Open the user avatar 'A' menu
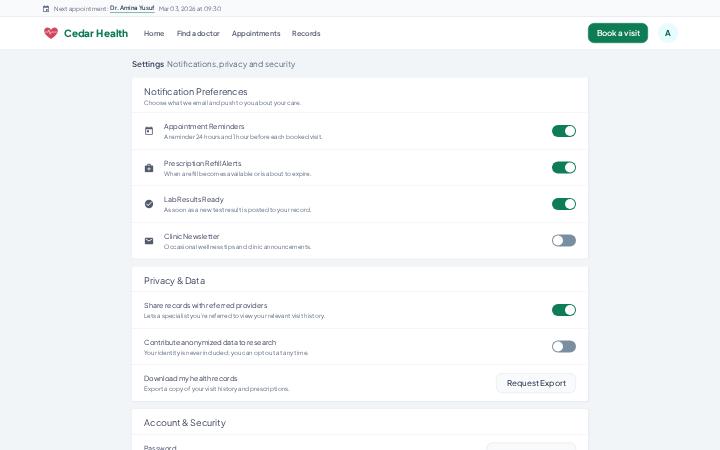 tap(668, 33)
